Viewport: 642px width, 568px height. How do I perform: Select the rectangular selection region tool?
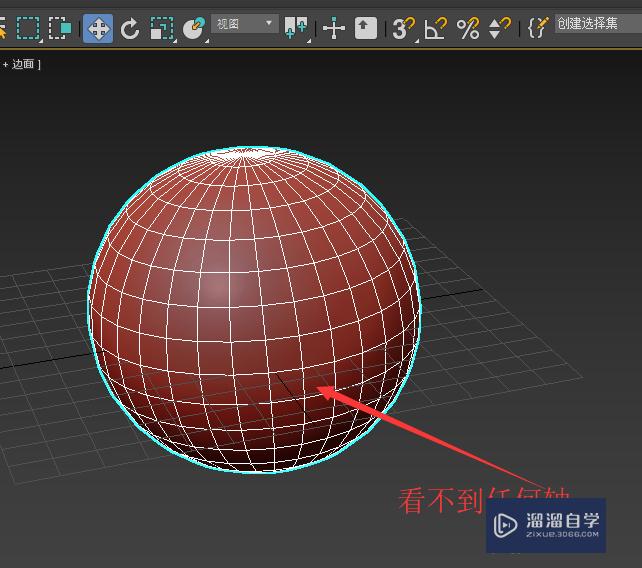point(28,28)
